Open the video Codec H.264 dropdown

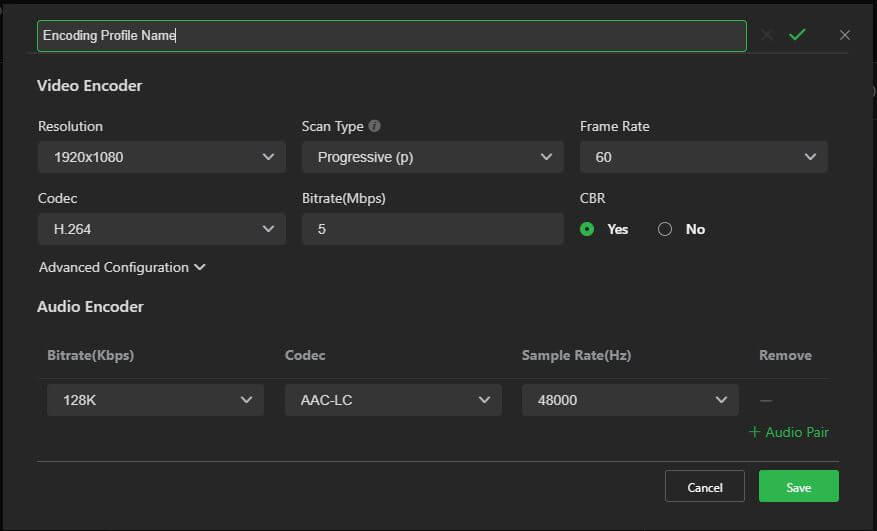161,229
